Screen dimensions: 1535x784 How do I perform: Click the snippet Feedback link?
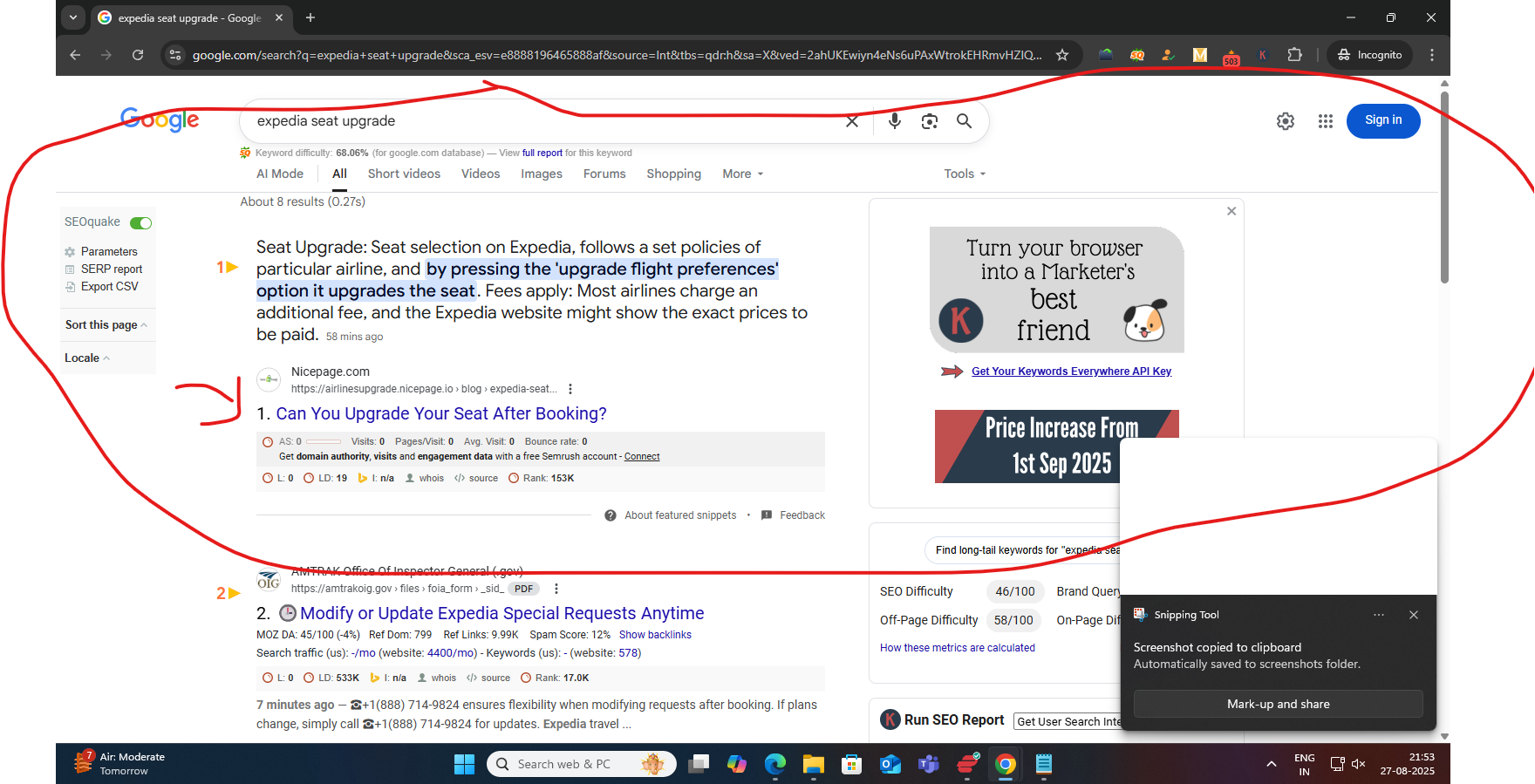(x=802, y=515)
